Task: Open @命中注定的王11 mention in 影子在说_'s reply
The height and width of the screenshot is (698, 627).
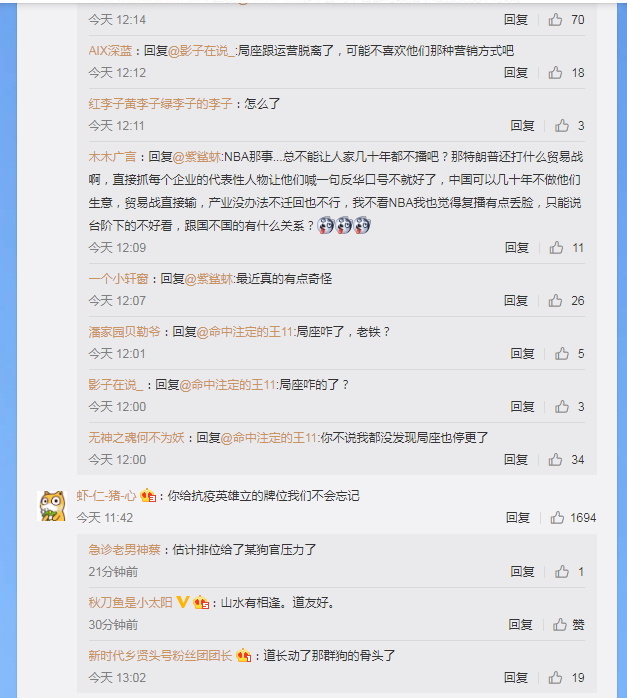Action: click(x=228, y=385)
